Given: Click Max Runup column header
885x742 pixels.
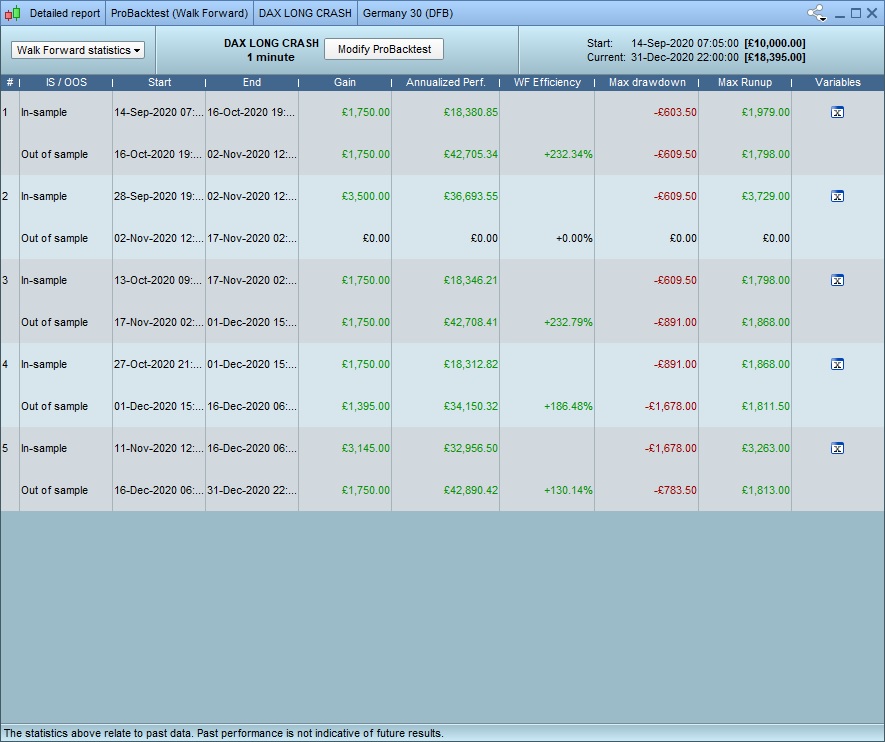Looking at the screenshot, I should 744,82.
